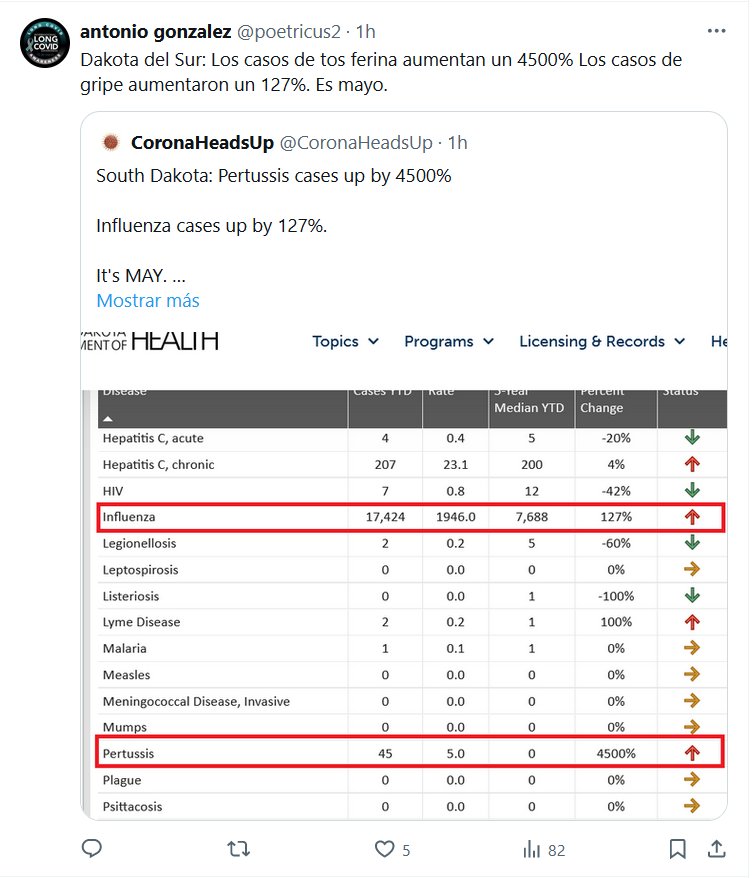The image size is (756, 878).
Task: Click the reply speech bubble icon
Action: pos(92,849)
